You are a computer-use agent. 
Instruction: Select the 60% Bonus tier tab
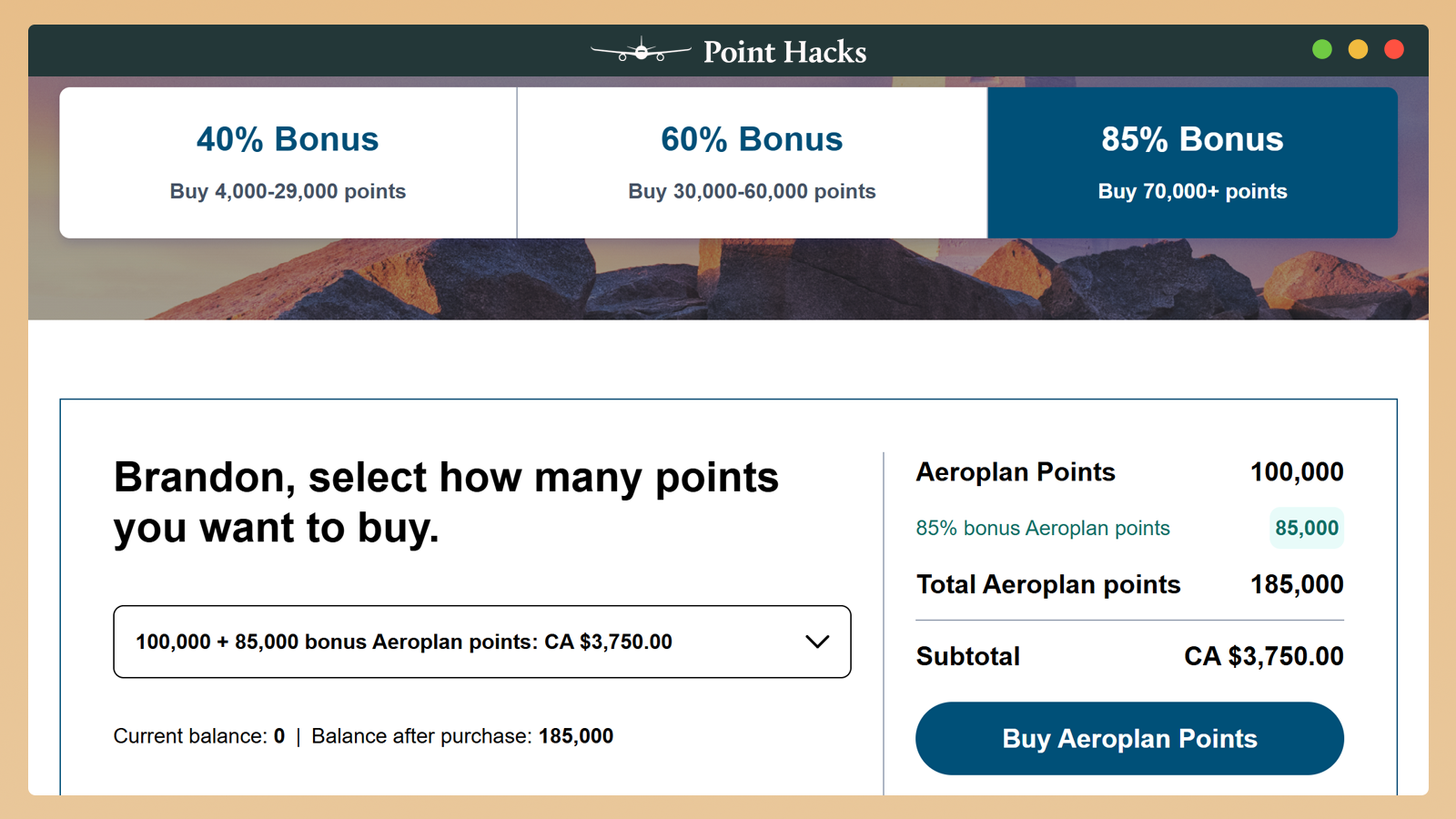[752, 163]
